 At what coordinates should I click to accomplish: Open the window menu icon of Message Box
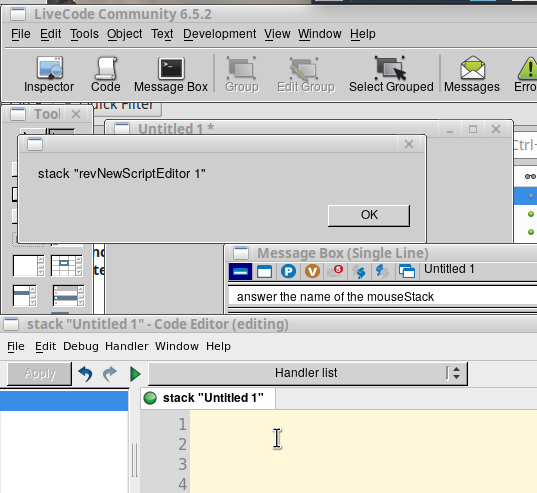point(241,253)
